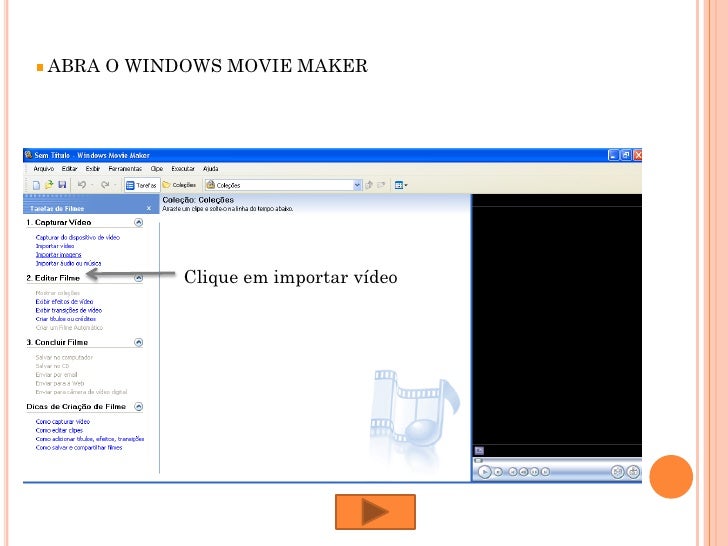Open the Views dropdown button
Screen dimensions: 728x546
(x=401, y=185)
